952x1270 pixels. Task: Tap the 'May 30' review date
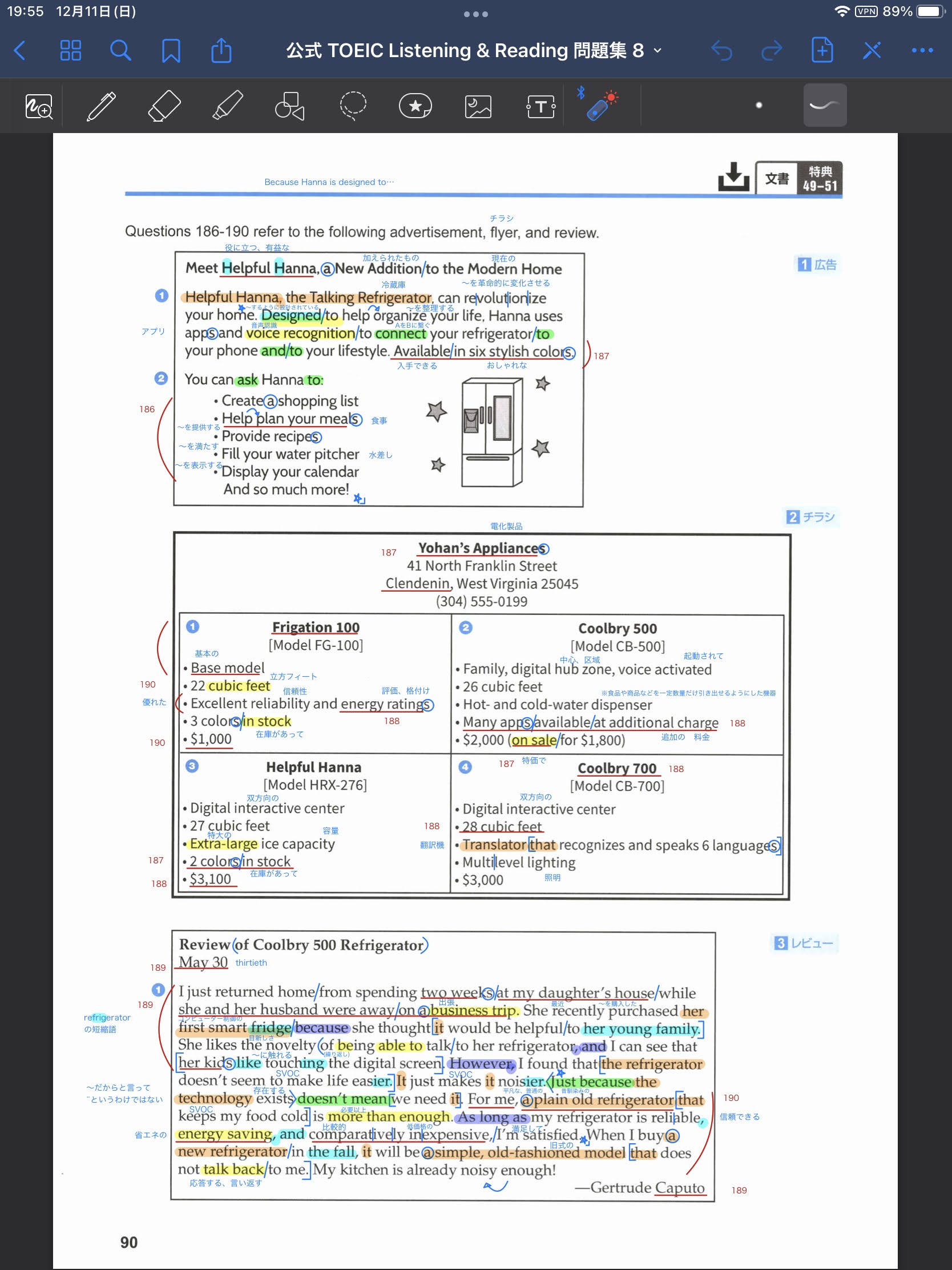[203, 962]
